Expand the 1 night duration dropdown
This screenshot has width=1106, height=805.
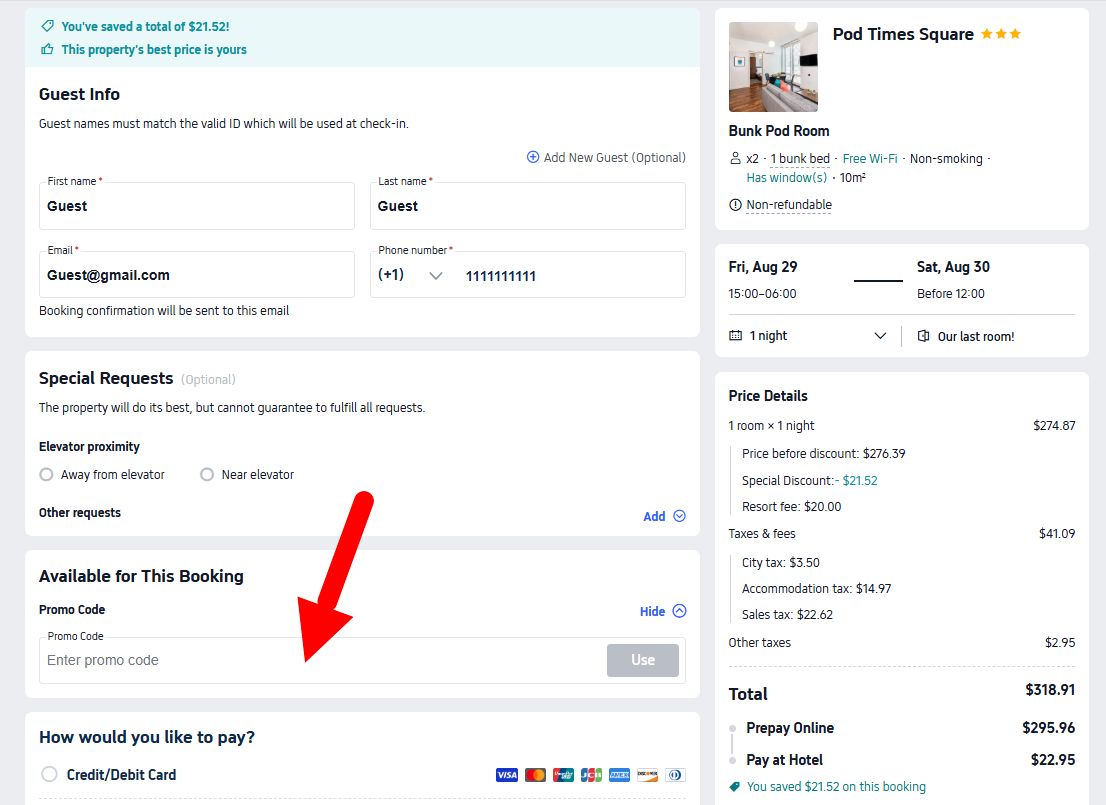pyautogui.click(x=880, y=336)
